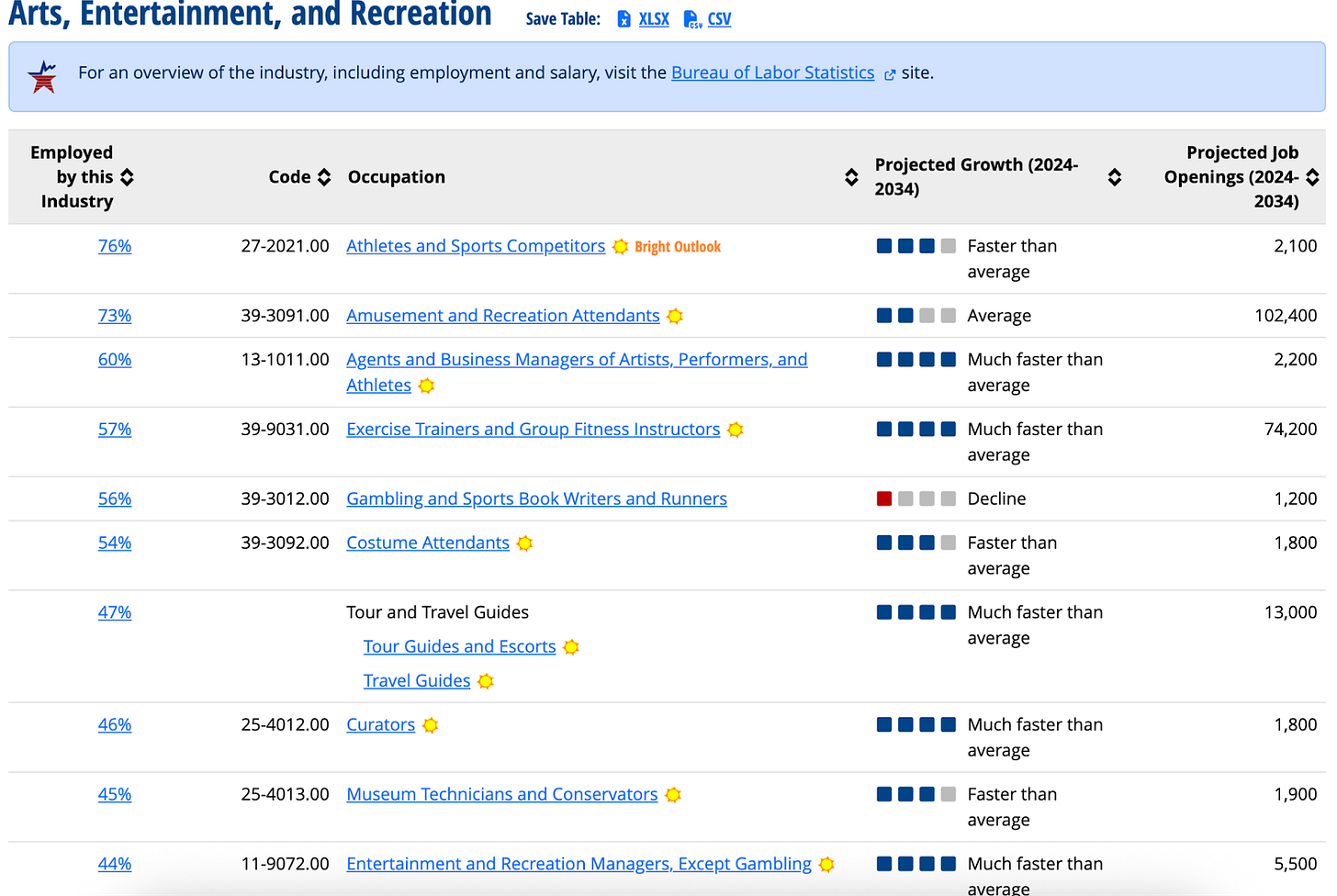Sort table by Code column
Screen dimensions: 1337x896
click(324, 177)
